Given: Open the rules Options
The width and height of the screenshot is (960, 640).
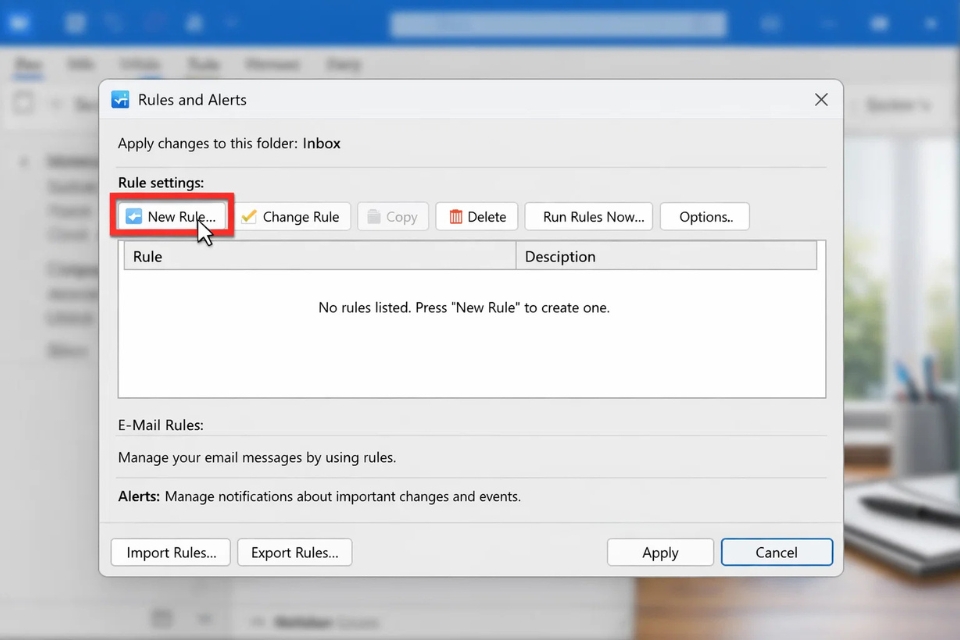Looking at the screenshot, I should (x=704, y=216).
